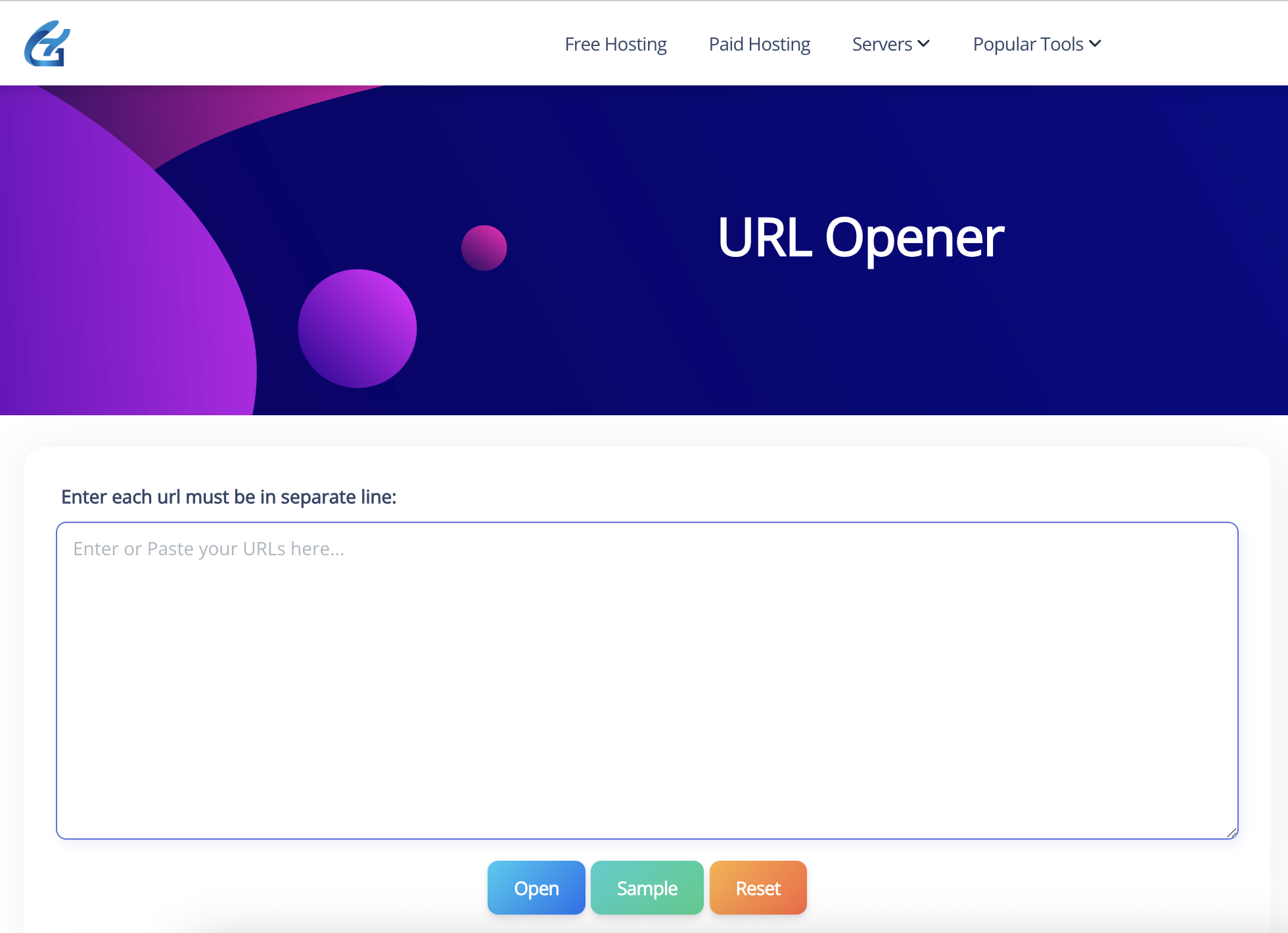Screen dimensions: 1288x933
Task: Click the small magenta circle graphic
Action: [x=484, y=248]
